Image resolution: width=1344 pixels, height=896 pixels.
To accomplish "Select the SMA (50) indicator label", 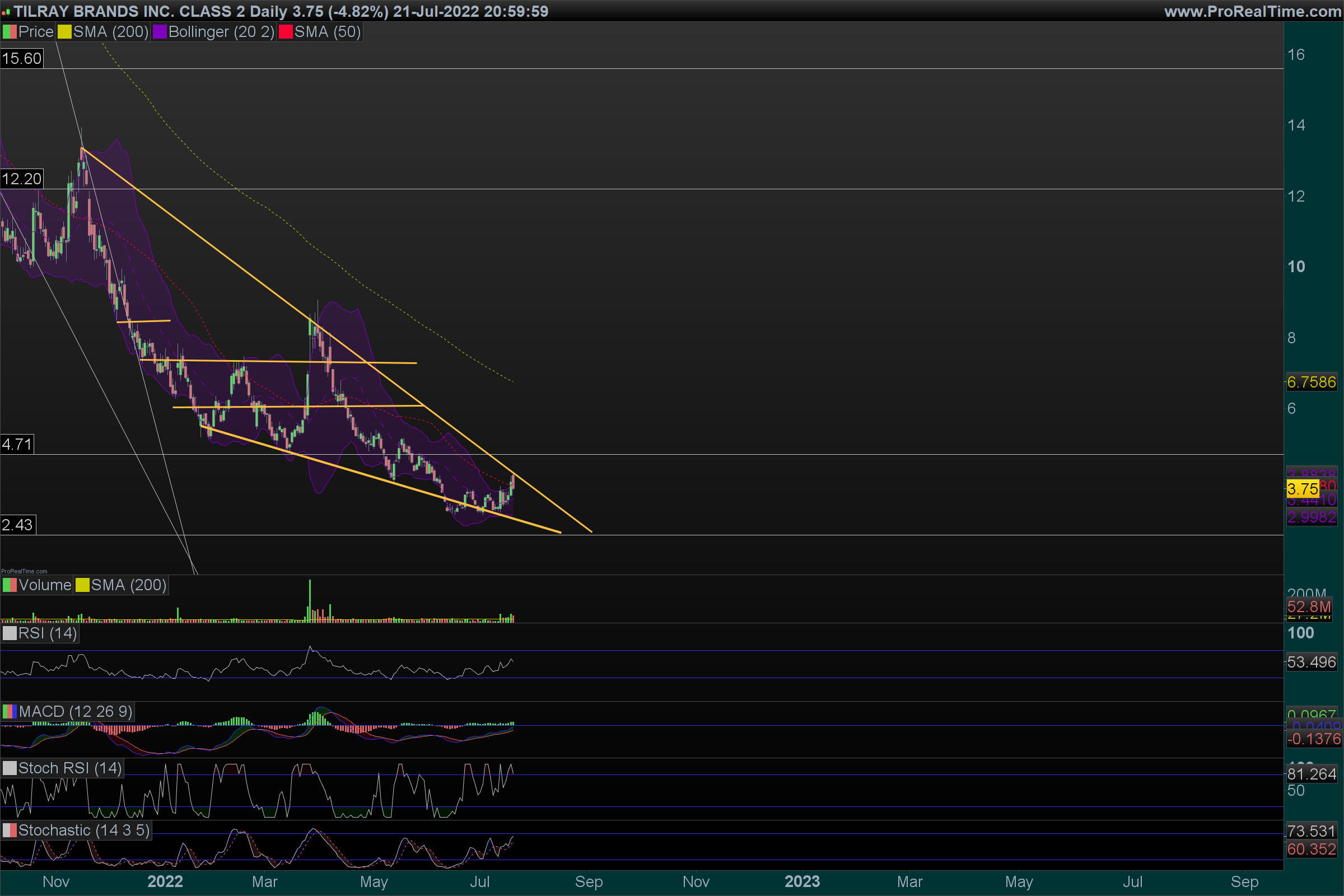I will pyautogui.click(x=328, y=32).
